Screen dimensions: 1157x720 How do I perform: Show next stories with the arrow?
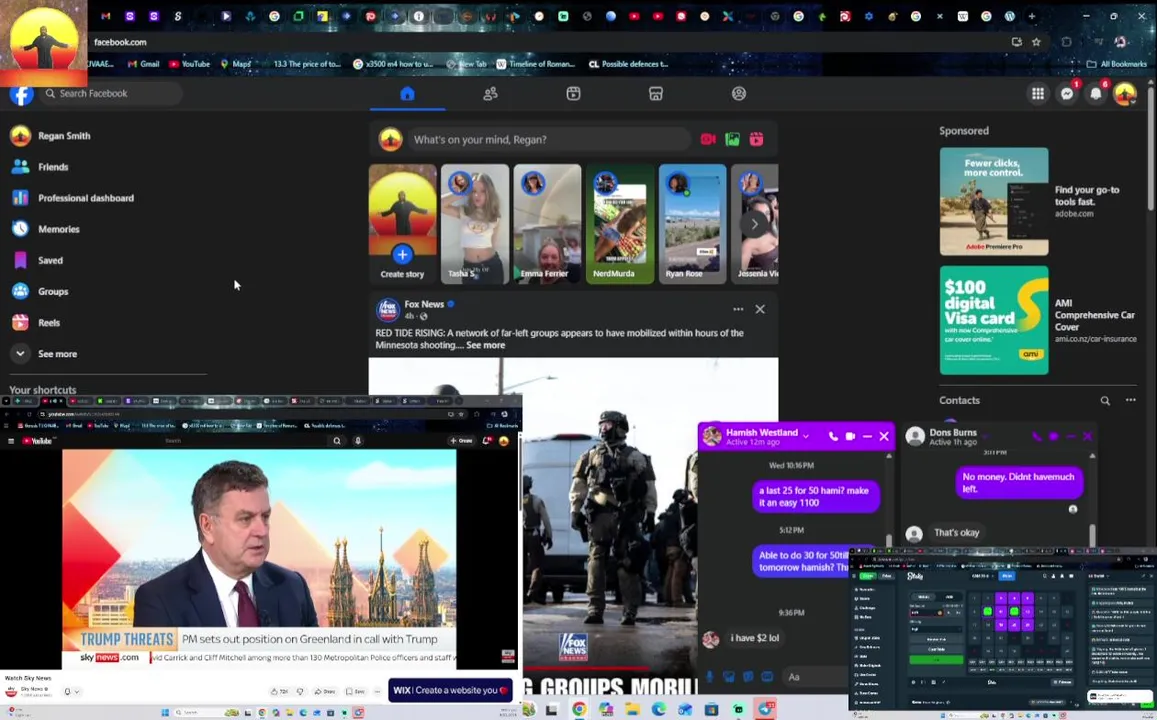[x=754, y=224]
